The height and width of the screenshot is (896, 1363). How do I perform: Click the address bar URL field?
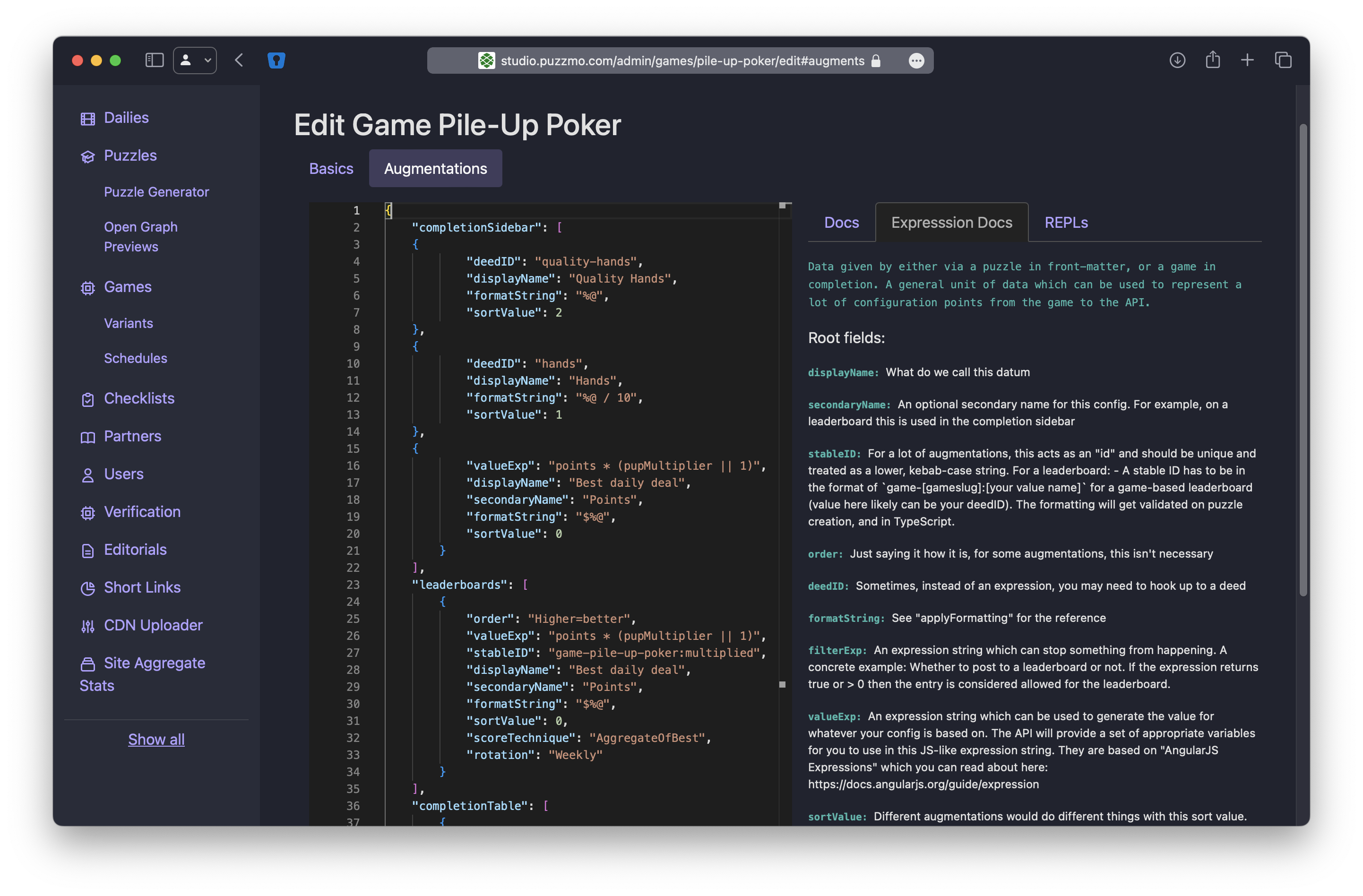[681, 60]
